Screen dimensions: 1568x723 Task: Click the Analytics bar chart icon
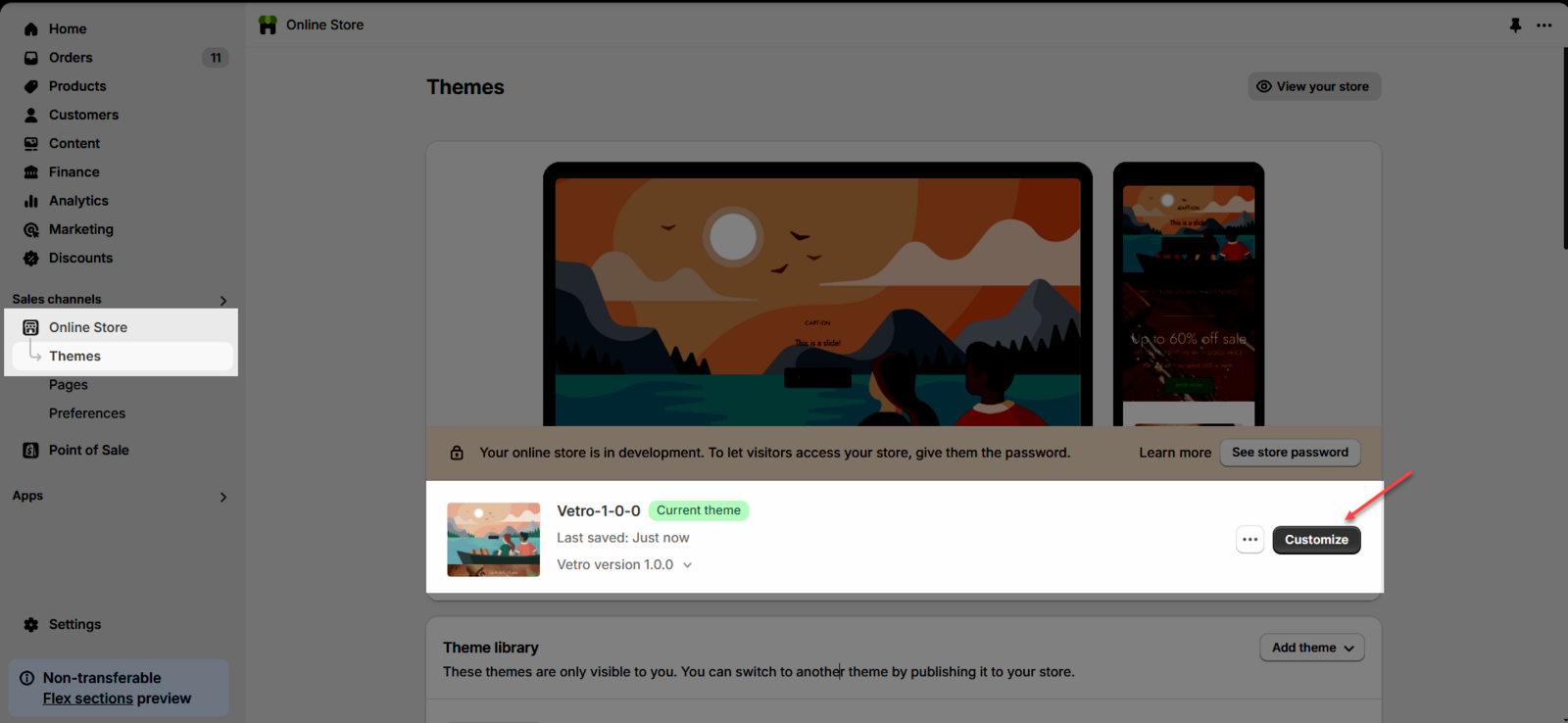[x=31, y=201]
